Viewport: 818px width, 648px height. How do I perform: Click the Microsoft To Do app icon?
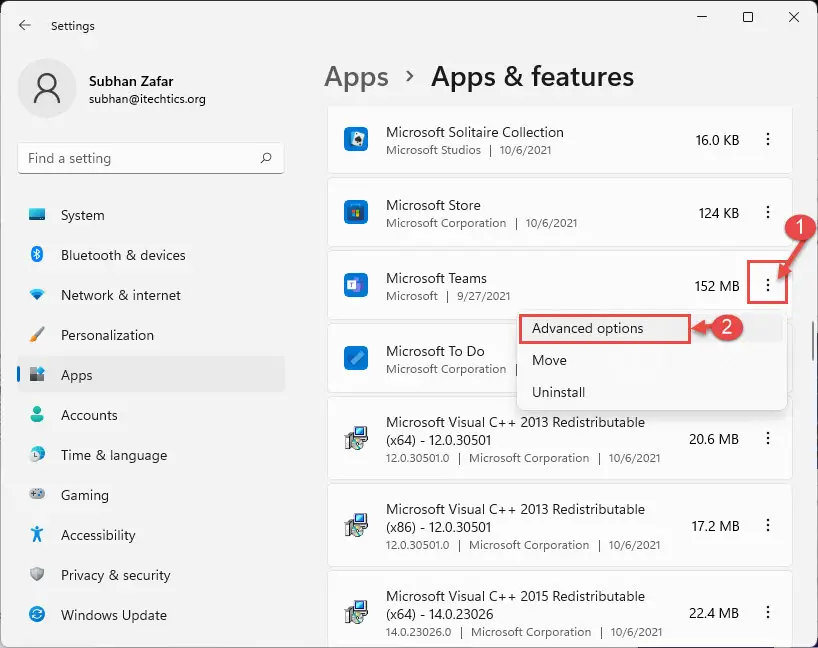356,358
